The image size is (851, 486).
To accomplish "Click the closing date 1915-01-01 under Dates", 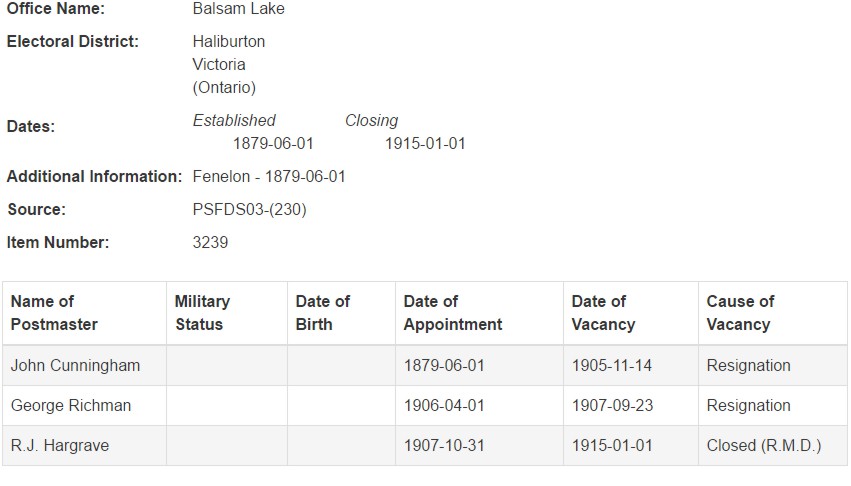I will (x=425, y=144).
